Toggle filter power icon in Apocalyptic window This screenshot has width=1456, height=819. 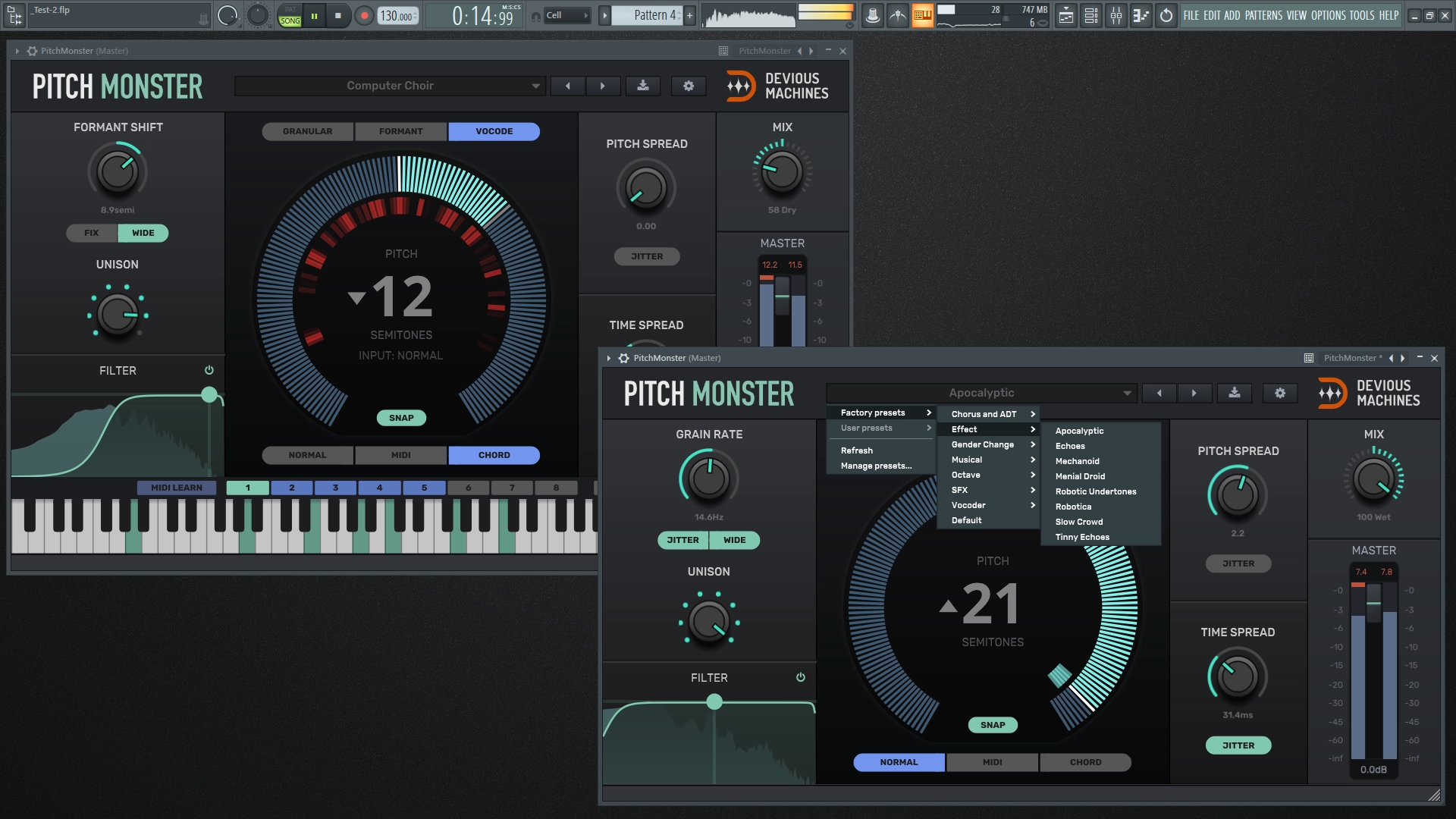tap(801, 677)
